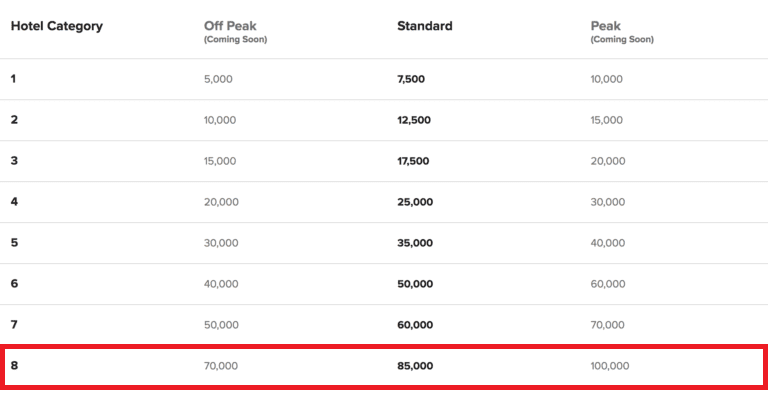Click the 7,500 standard value
Viewport: 768px width, 399px height.
[411, 79]
